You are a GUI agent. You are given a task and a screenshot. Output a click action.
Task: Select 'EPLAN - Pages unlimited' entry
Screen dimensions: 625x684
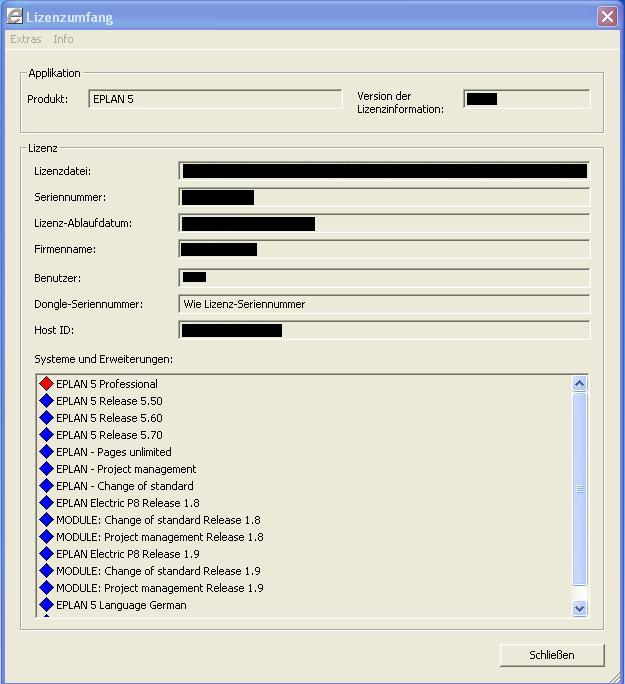click(114, 452)
